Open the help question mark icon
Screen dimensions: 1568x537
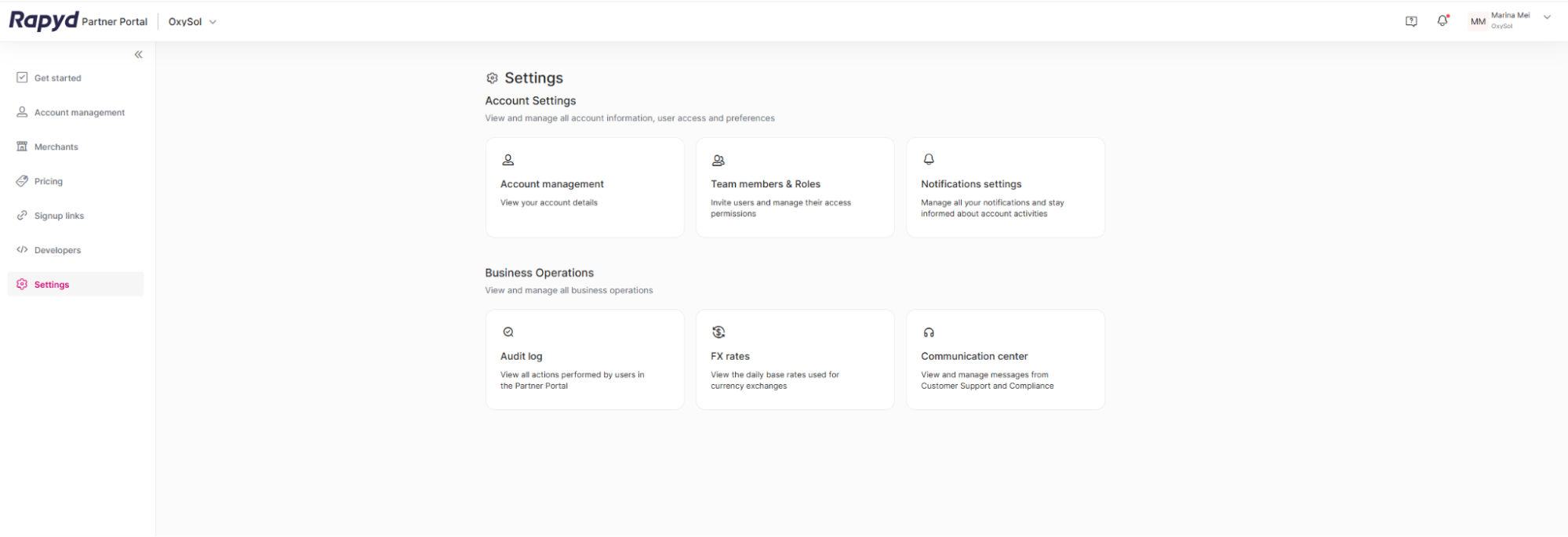tap(1411, 21)
